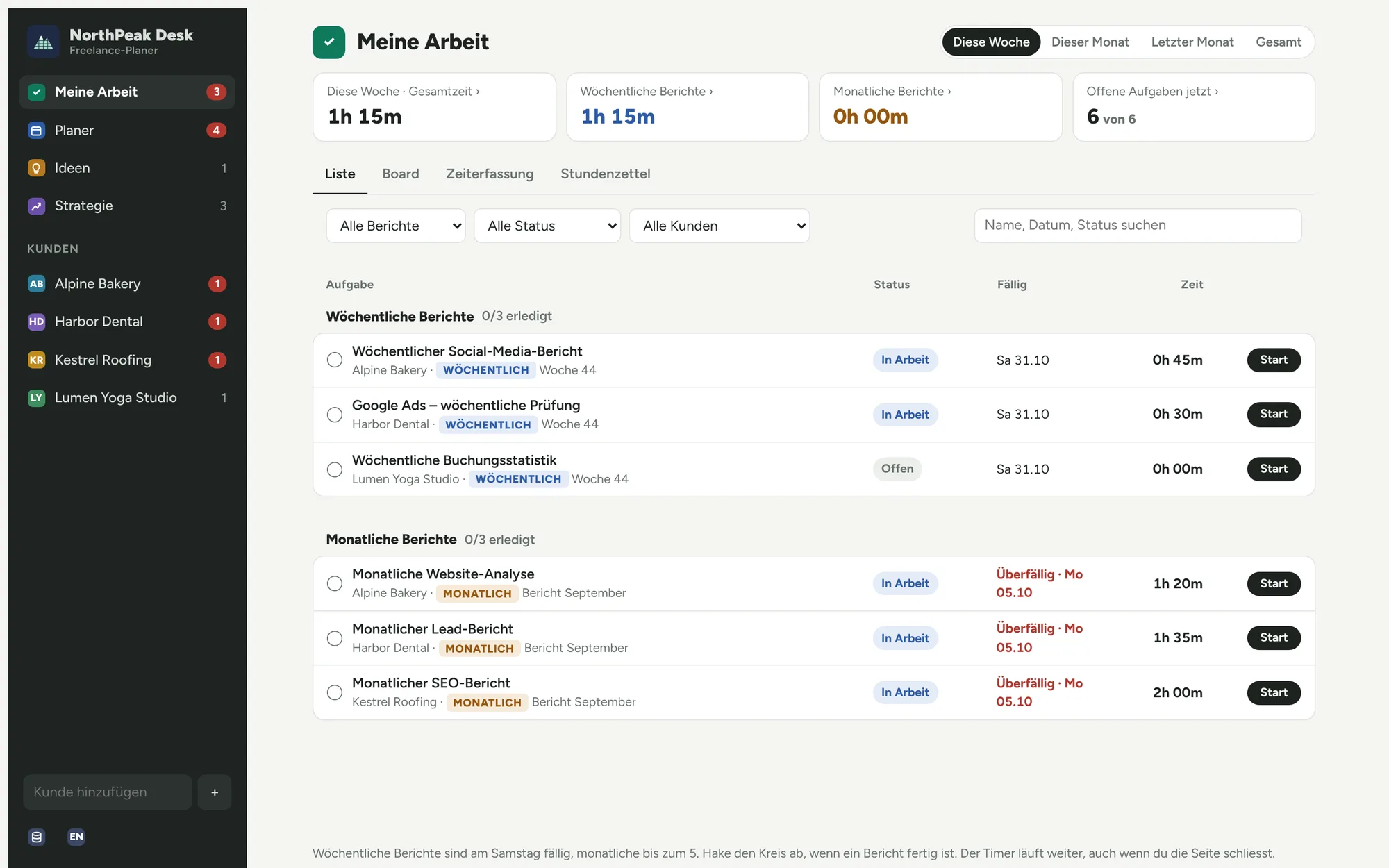The height and width of the screenshot is (868, 1389).
Task: Open the Zeiterfassung tab
Action: pos(490,174)
